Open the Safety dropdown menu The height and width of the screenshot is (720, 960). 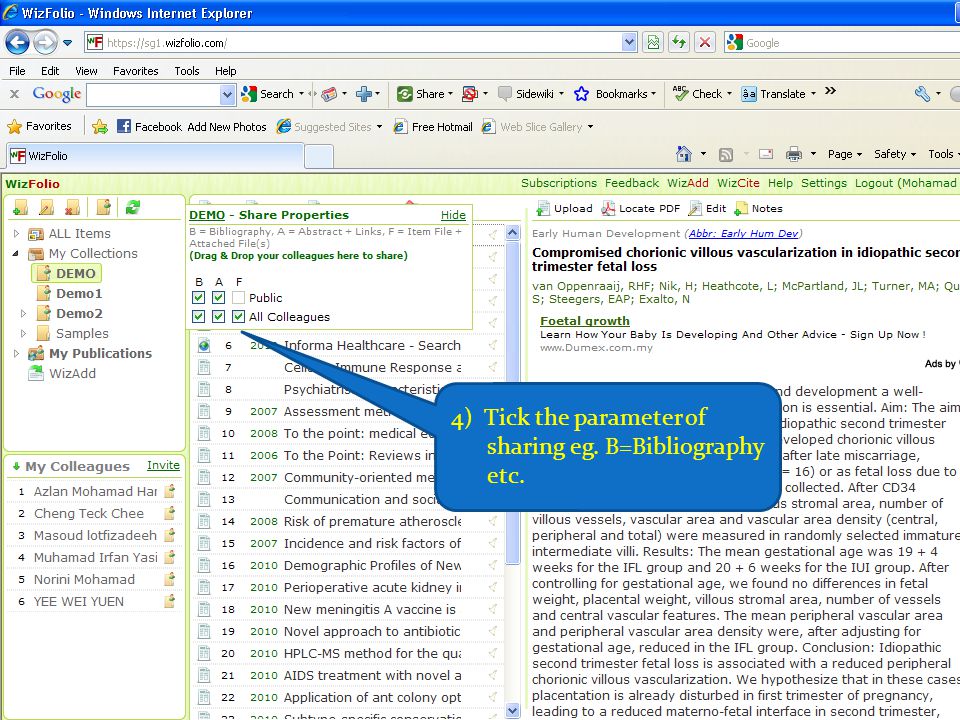(894, 154)
